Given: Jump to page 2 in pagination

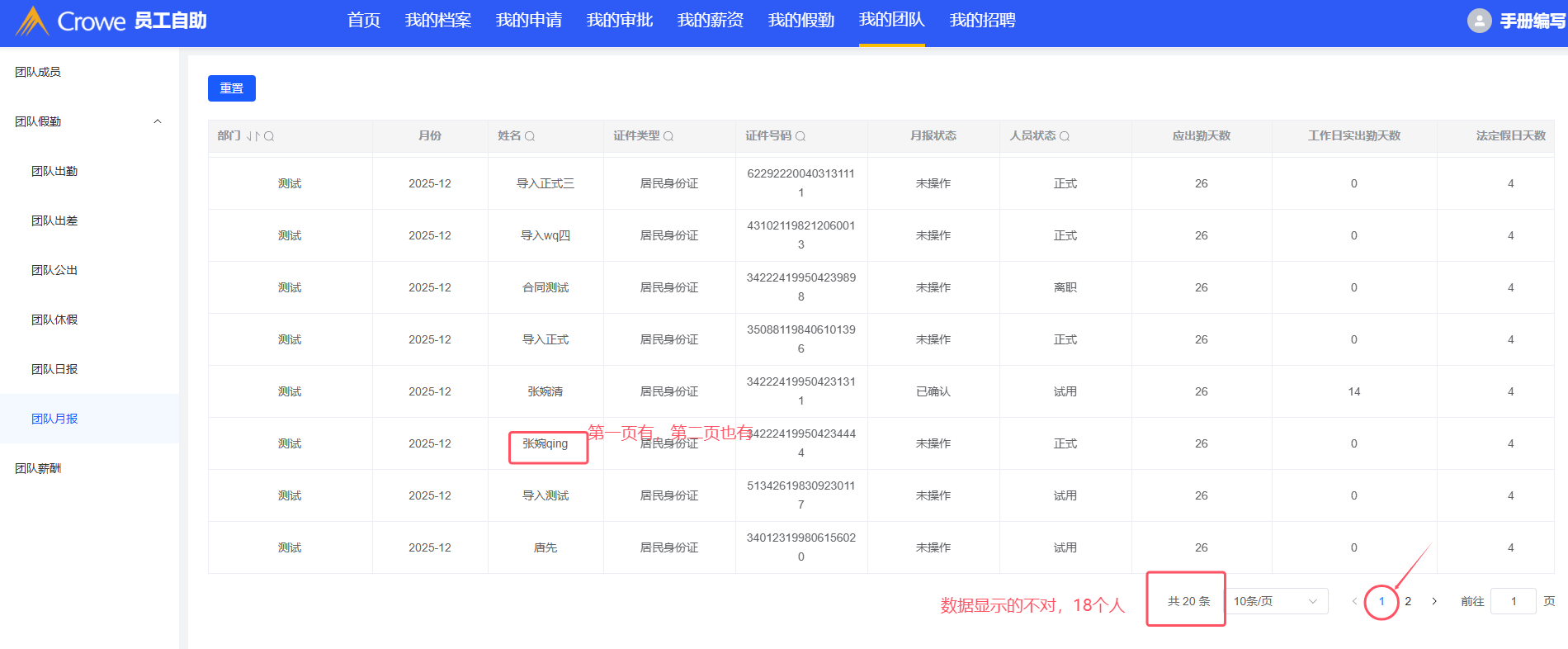Looking at the screenshot, I should [1408, 601].
